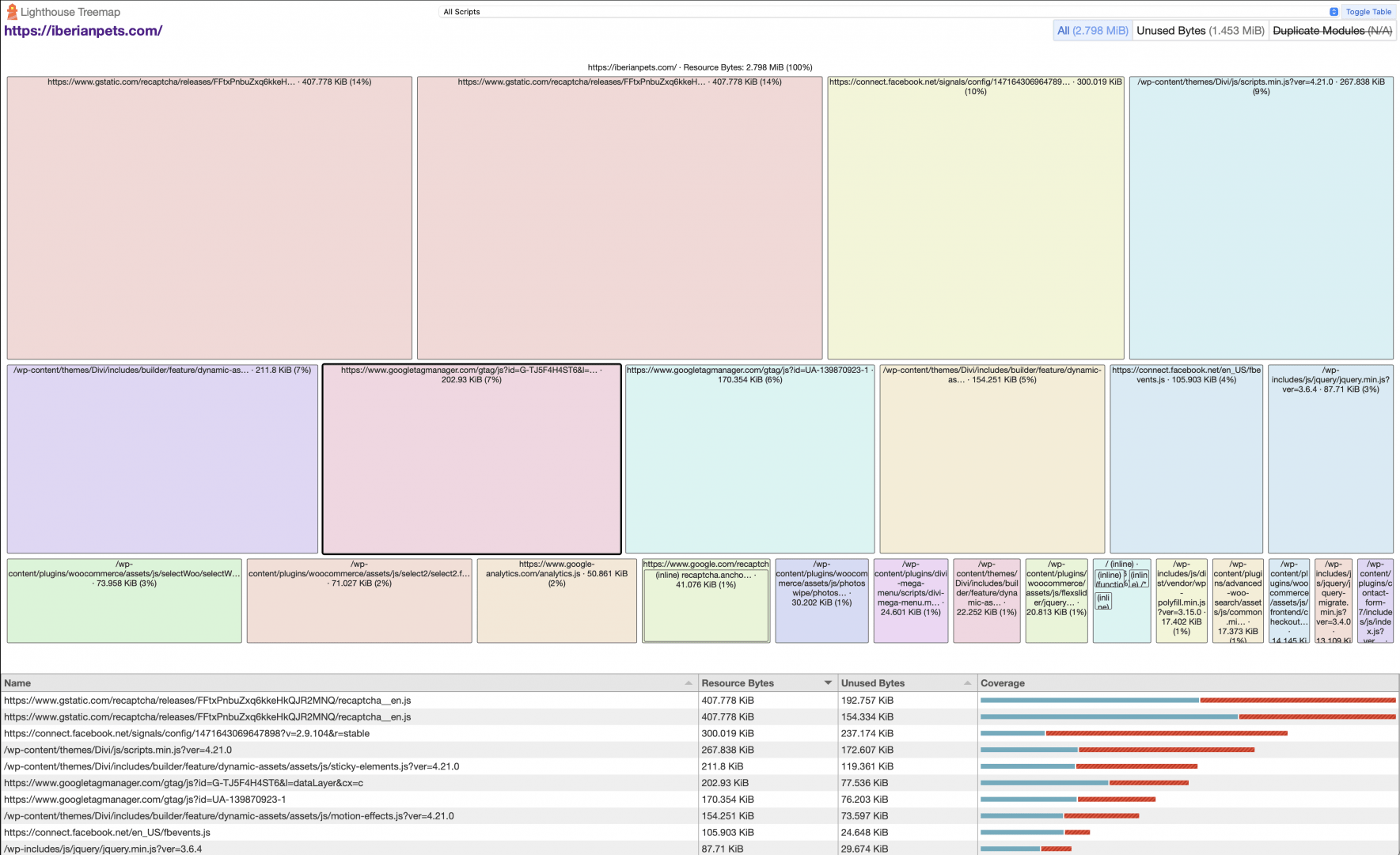Click the 172.607 KiB Unused Bytes cell

click(x=908, y=750)
